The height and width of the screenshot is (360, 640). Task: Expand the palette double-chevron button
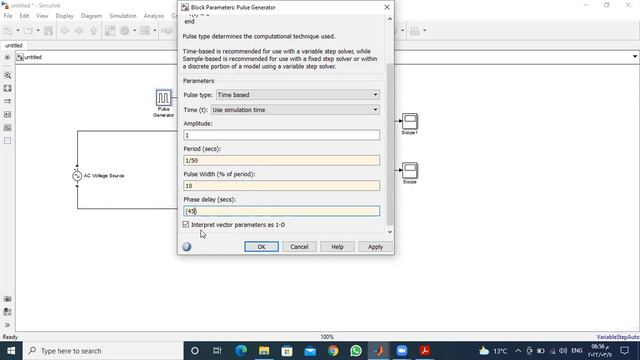[7, 325]
